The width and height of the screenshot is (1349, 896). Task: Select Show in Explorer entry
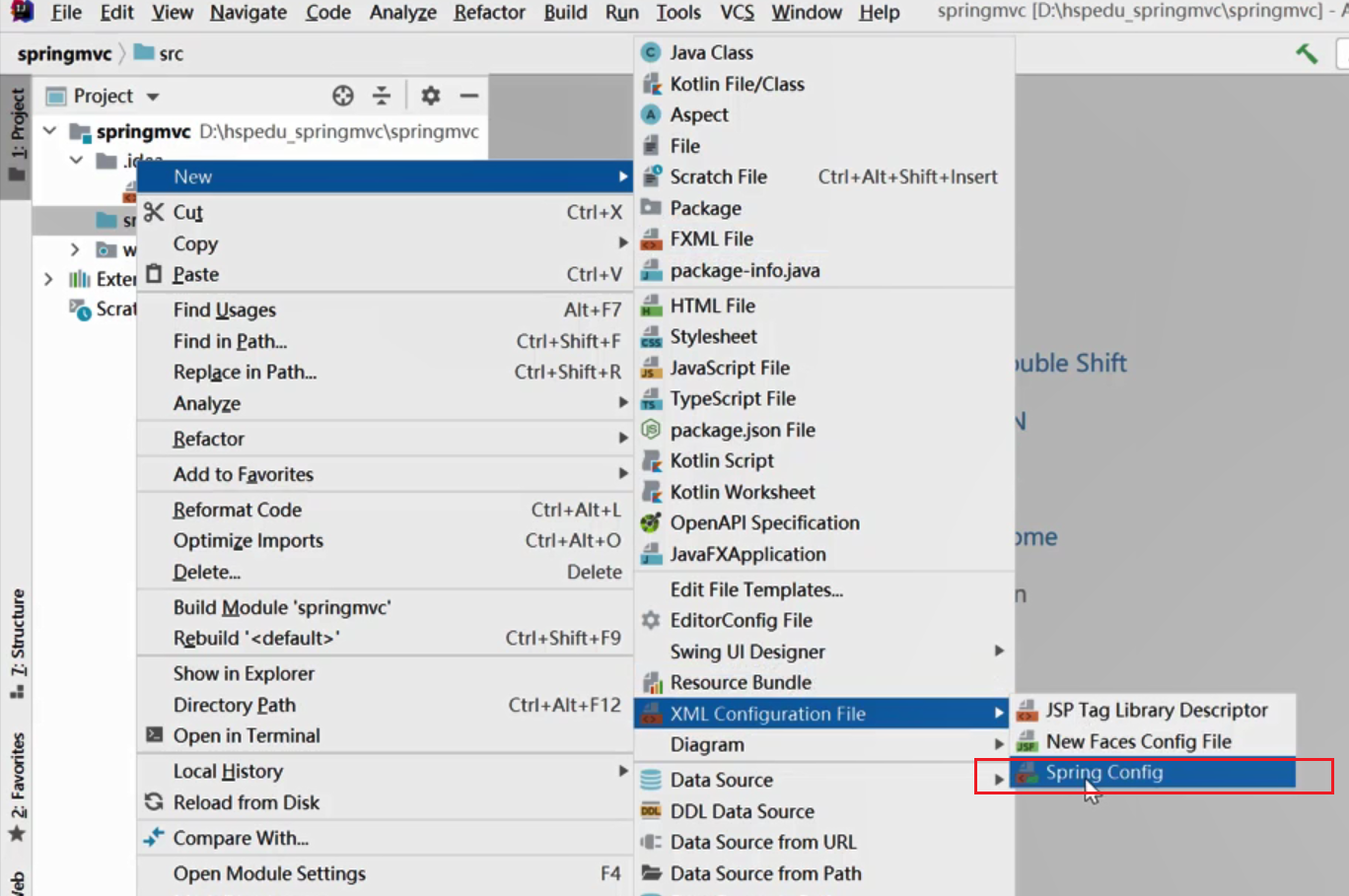point(385,673)
